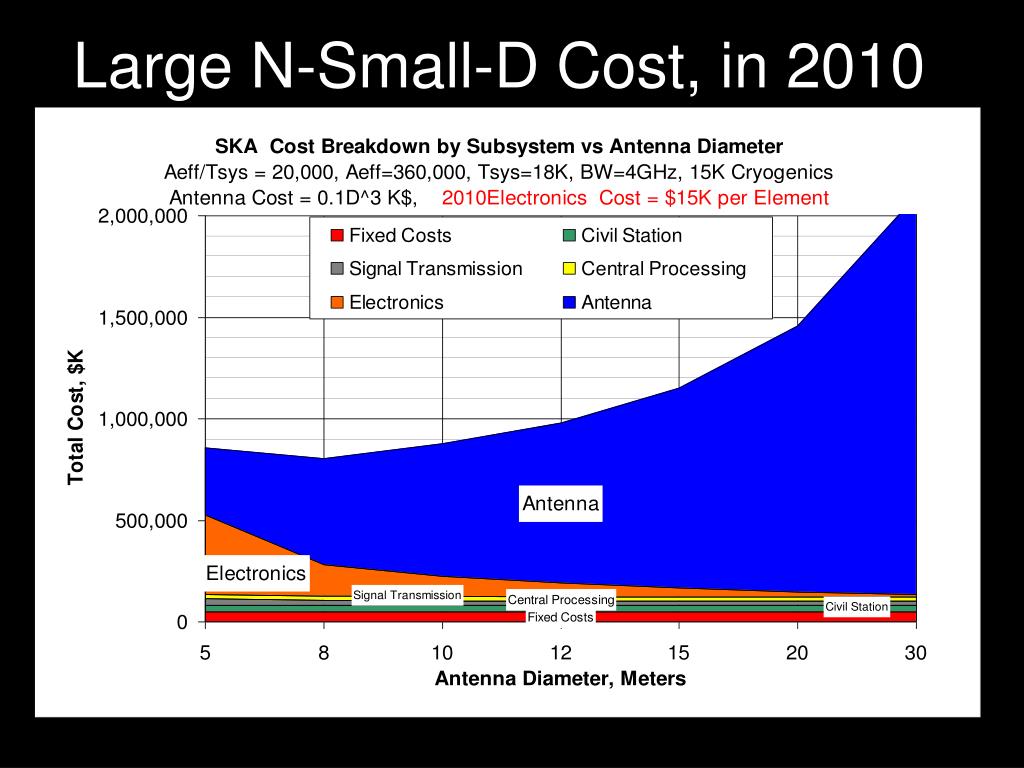Click the y-axis label '0'
The width and height of the screenshot is (1024, 768).
coord(182,622)
